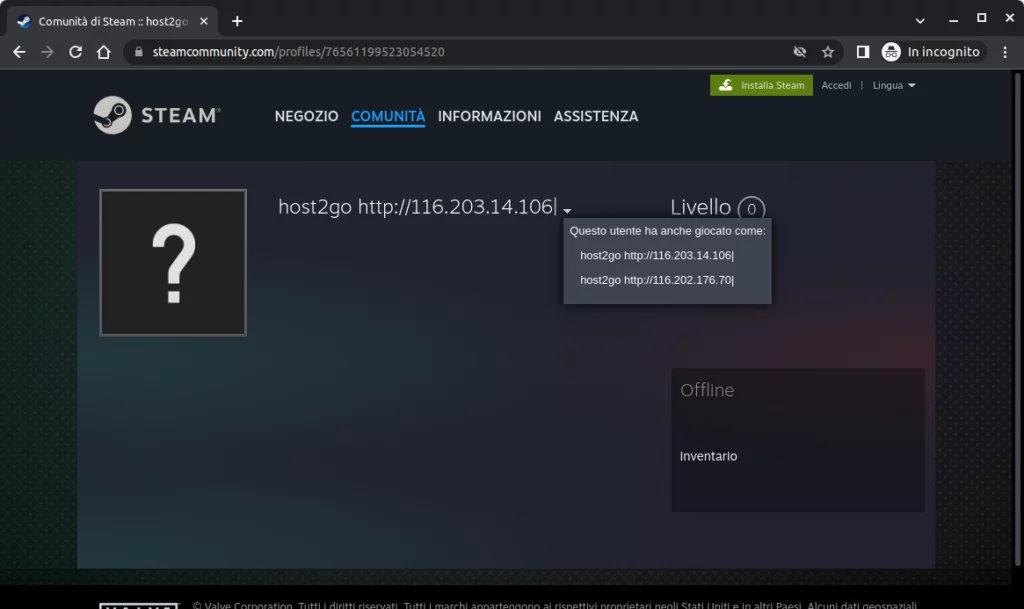Reload the page with the refresh icon
Viewport: 1024px width, 609px height.
[75, 52]
